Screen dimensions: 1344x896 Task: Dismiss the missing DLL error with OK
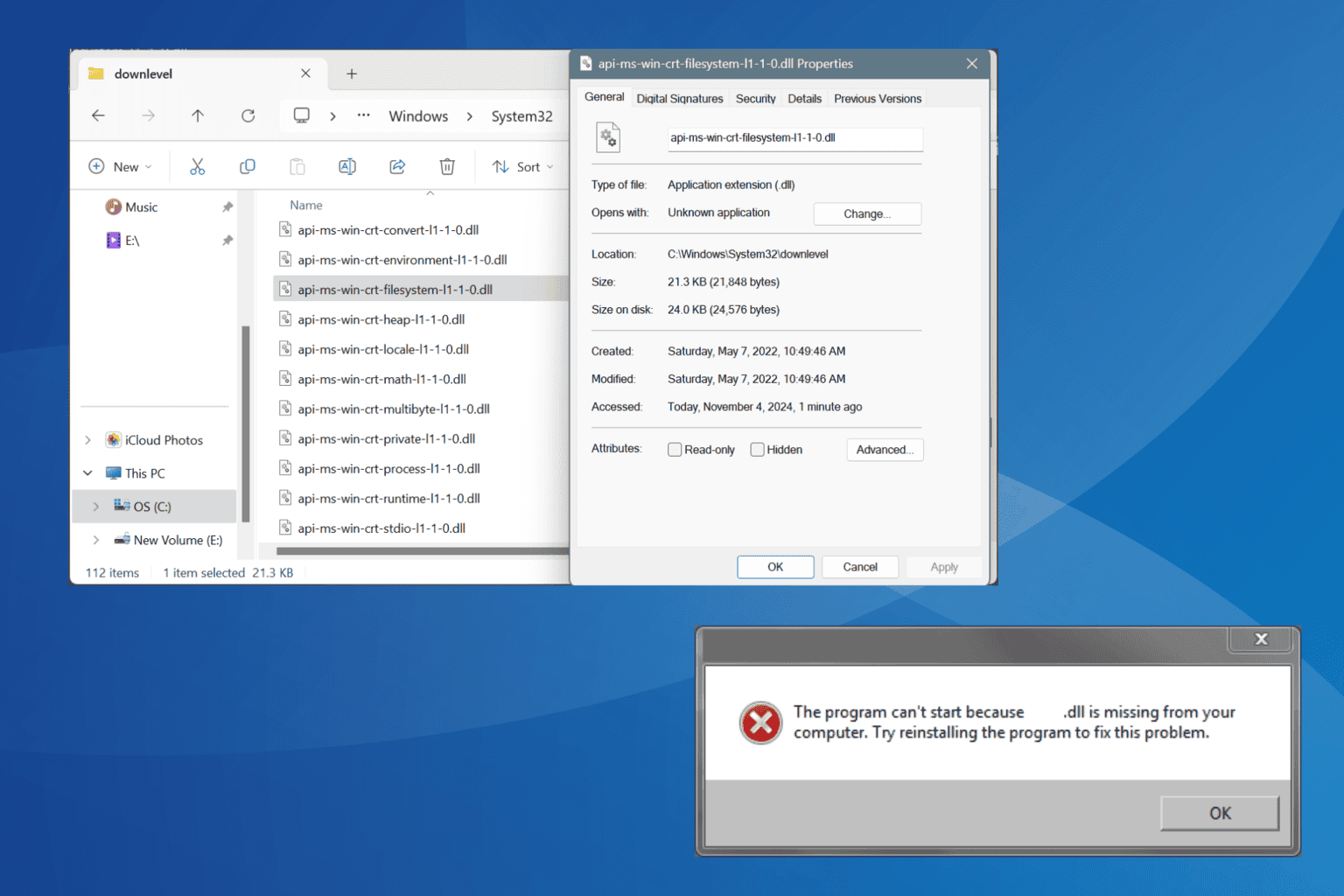click(1220, 813)
